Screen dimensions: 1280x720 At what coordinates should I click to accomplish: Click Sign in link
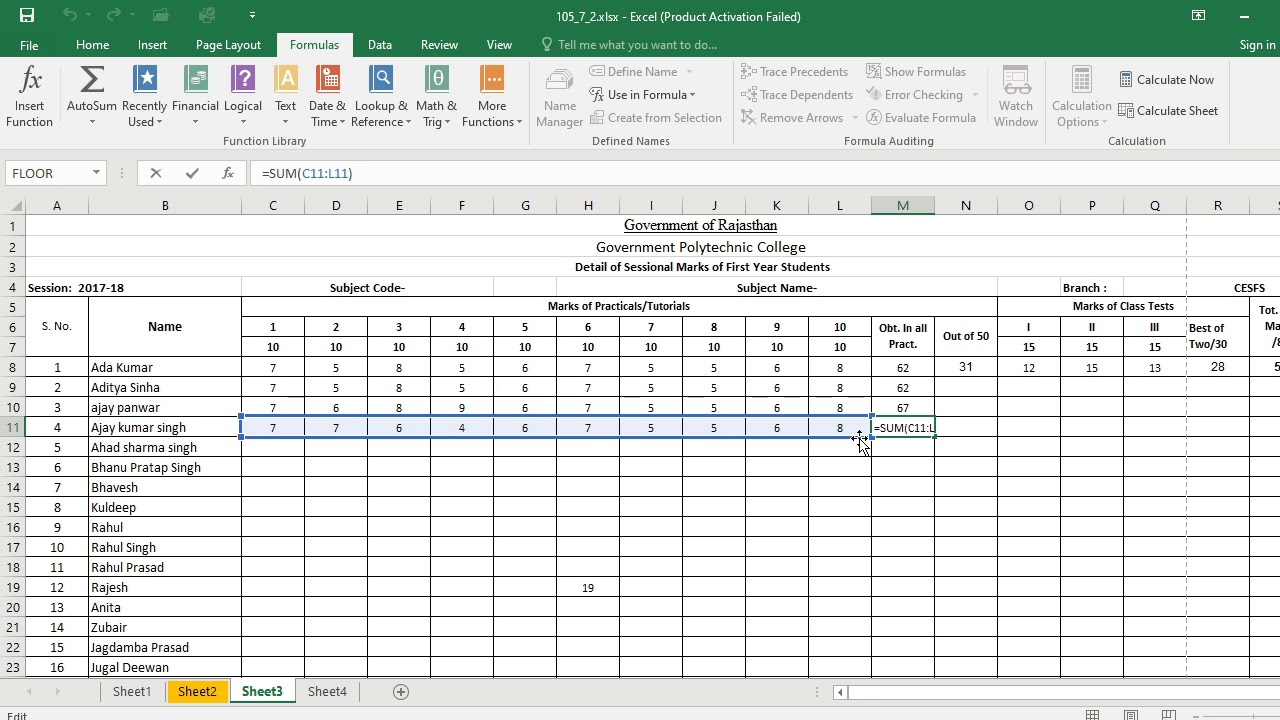pos(1257,45)
